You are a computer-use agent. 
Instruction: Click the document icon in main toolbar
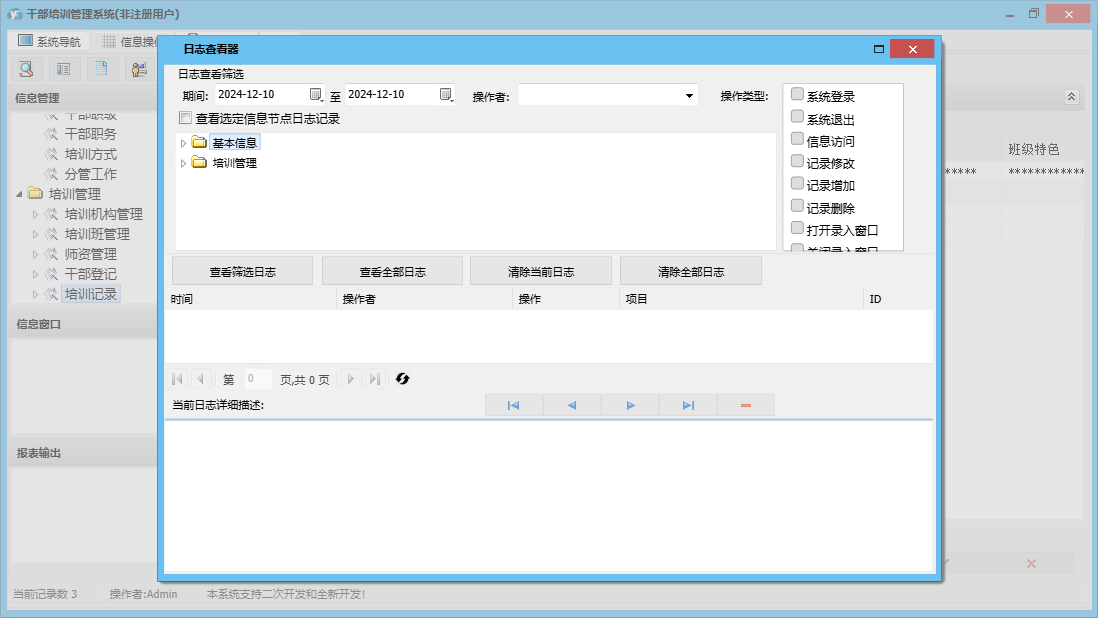[102, 69]
